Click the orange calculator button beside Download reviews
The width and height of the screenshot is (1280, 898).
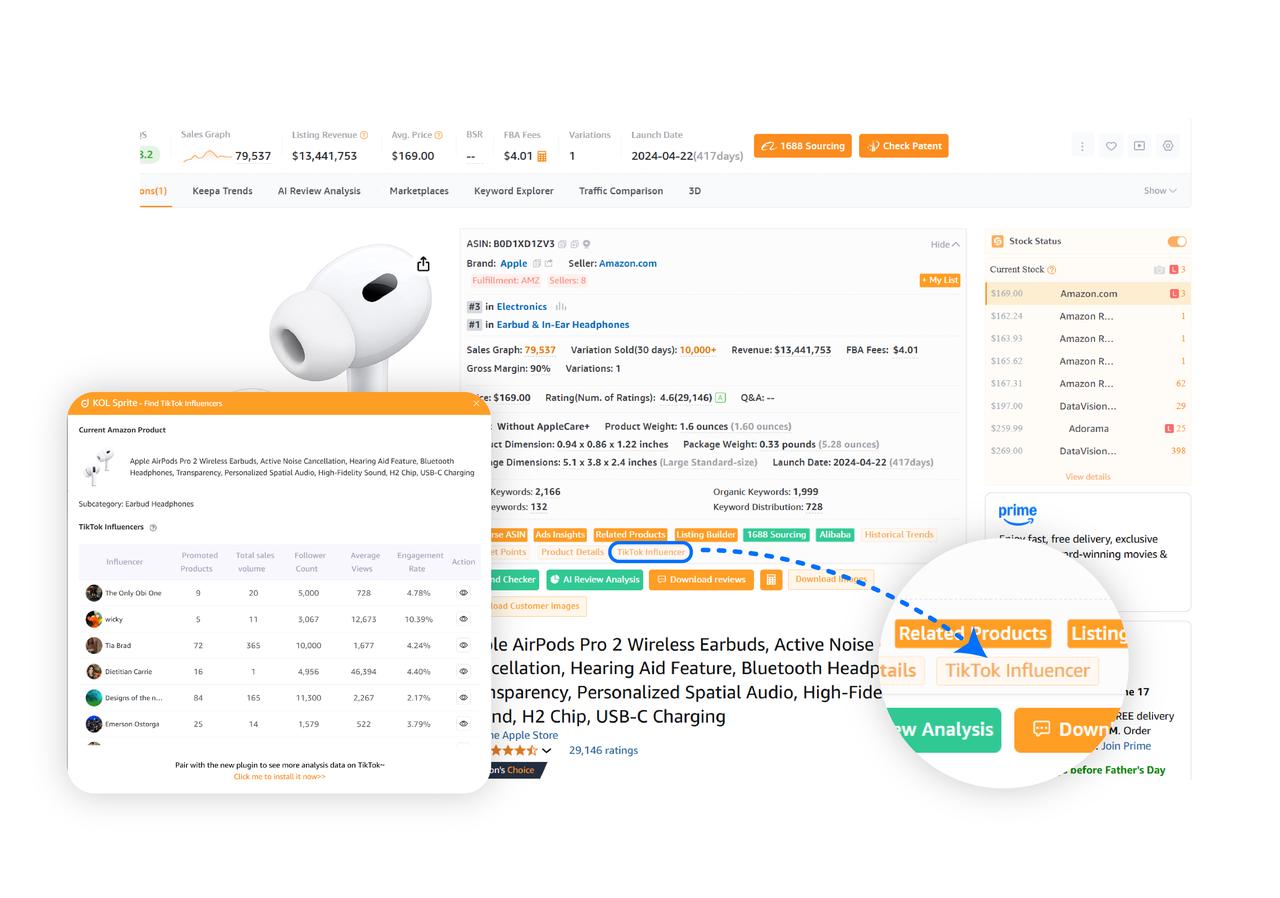(770, 579)
